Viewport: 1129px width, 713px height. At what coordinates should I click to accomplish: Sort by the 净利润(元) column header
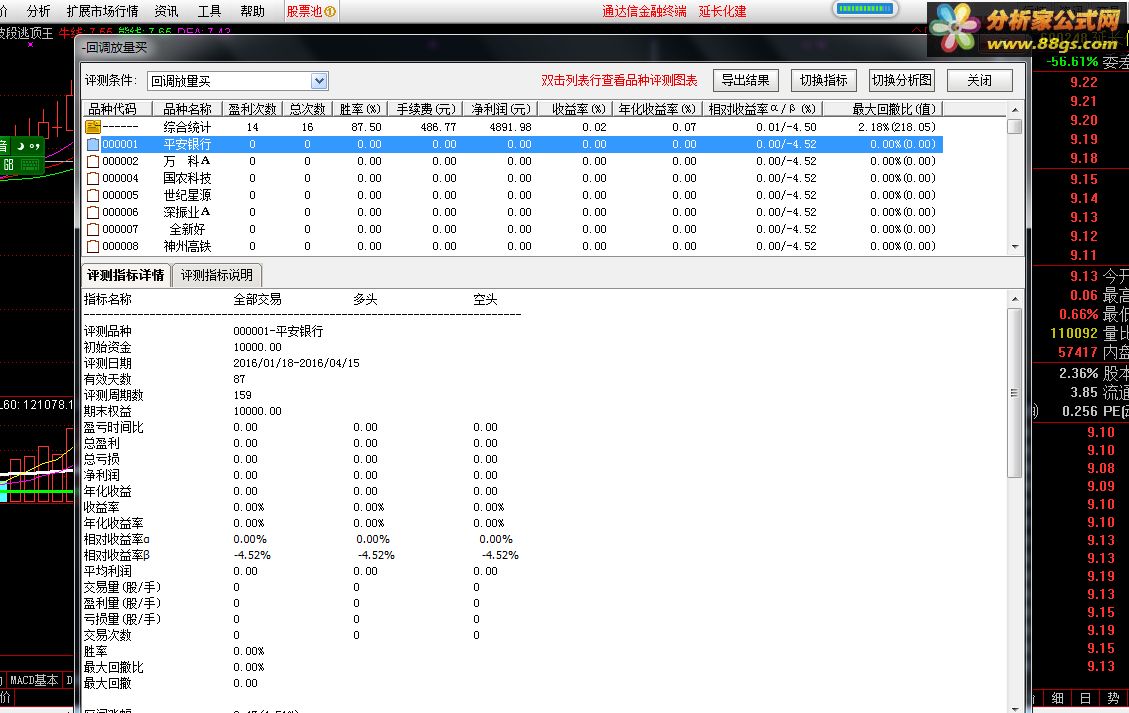(500, 109)
